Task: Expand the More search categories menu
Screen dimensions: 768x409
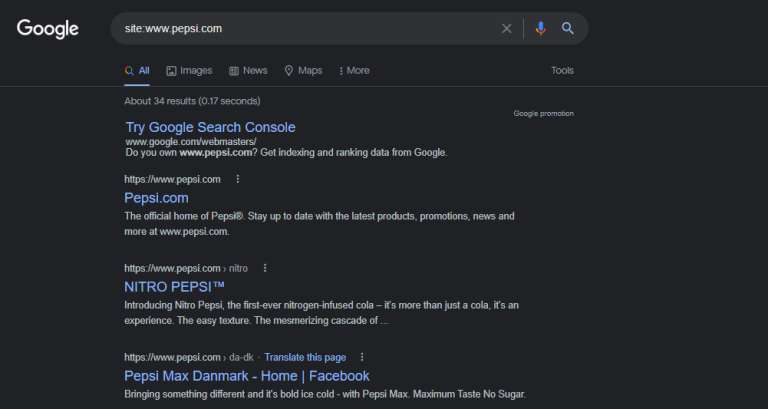Action: [x=354, y=71]
